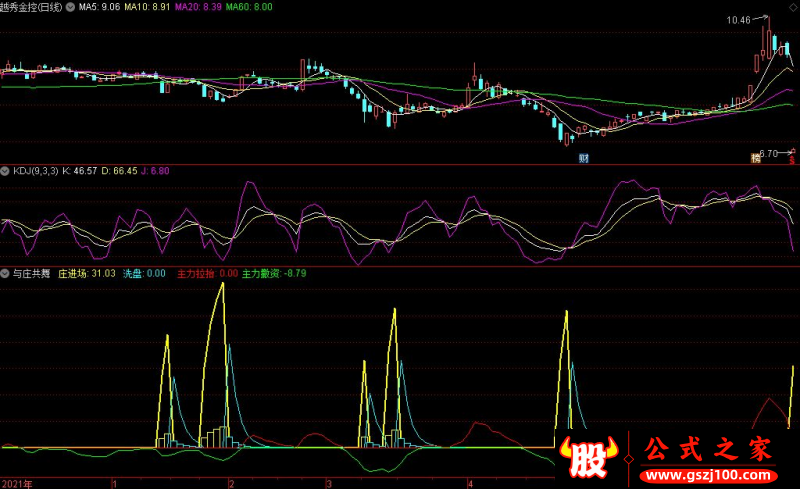Select the green MA60 moving average label

247,8
